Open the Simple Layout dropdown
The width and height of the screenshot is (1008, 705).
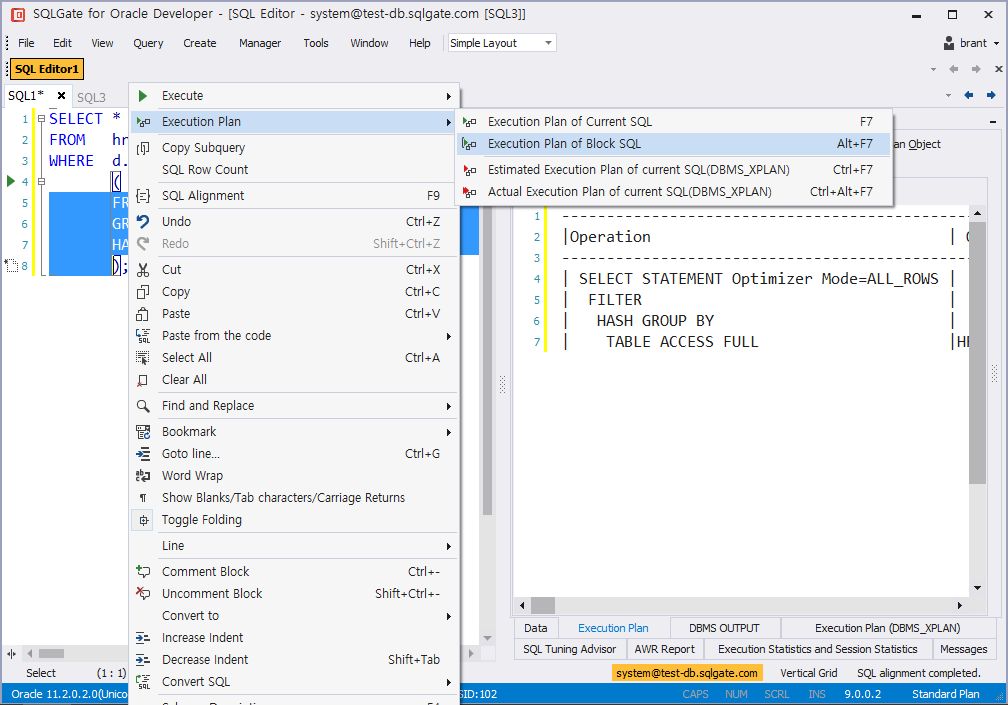(548, 43)
